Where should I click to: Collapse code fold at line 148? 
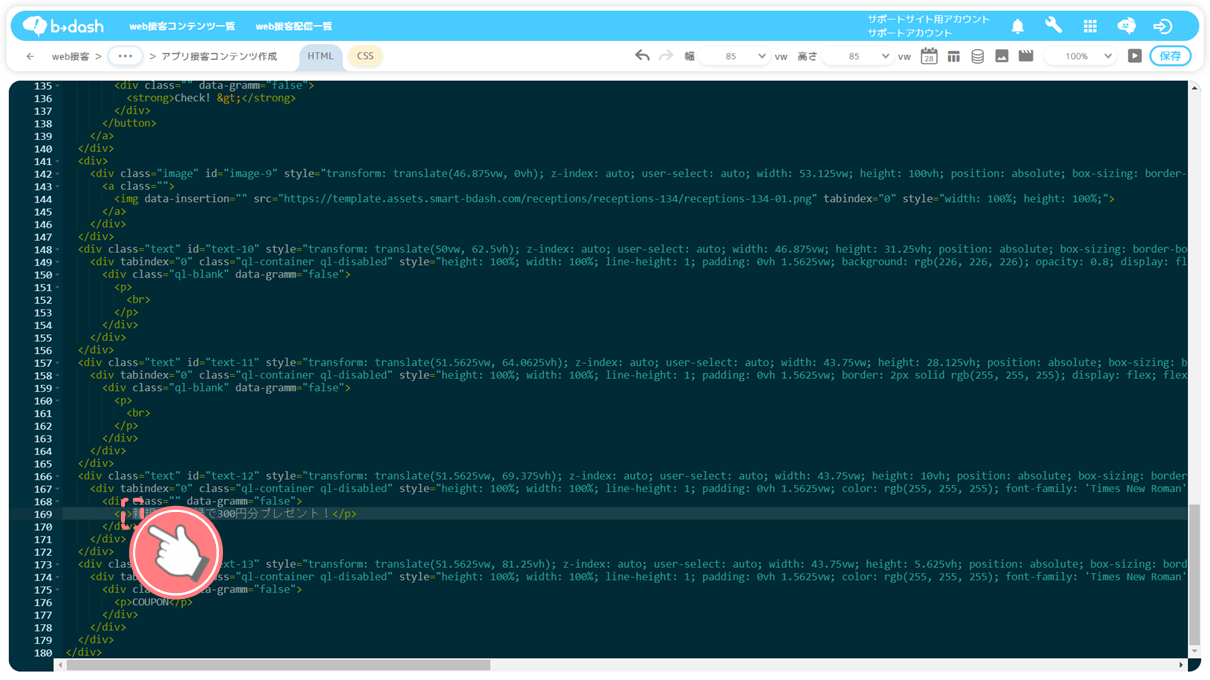tap(57, 249)
